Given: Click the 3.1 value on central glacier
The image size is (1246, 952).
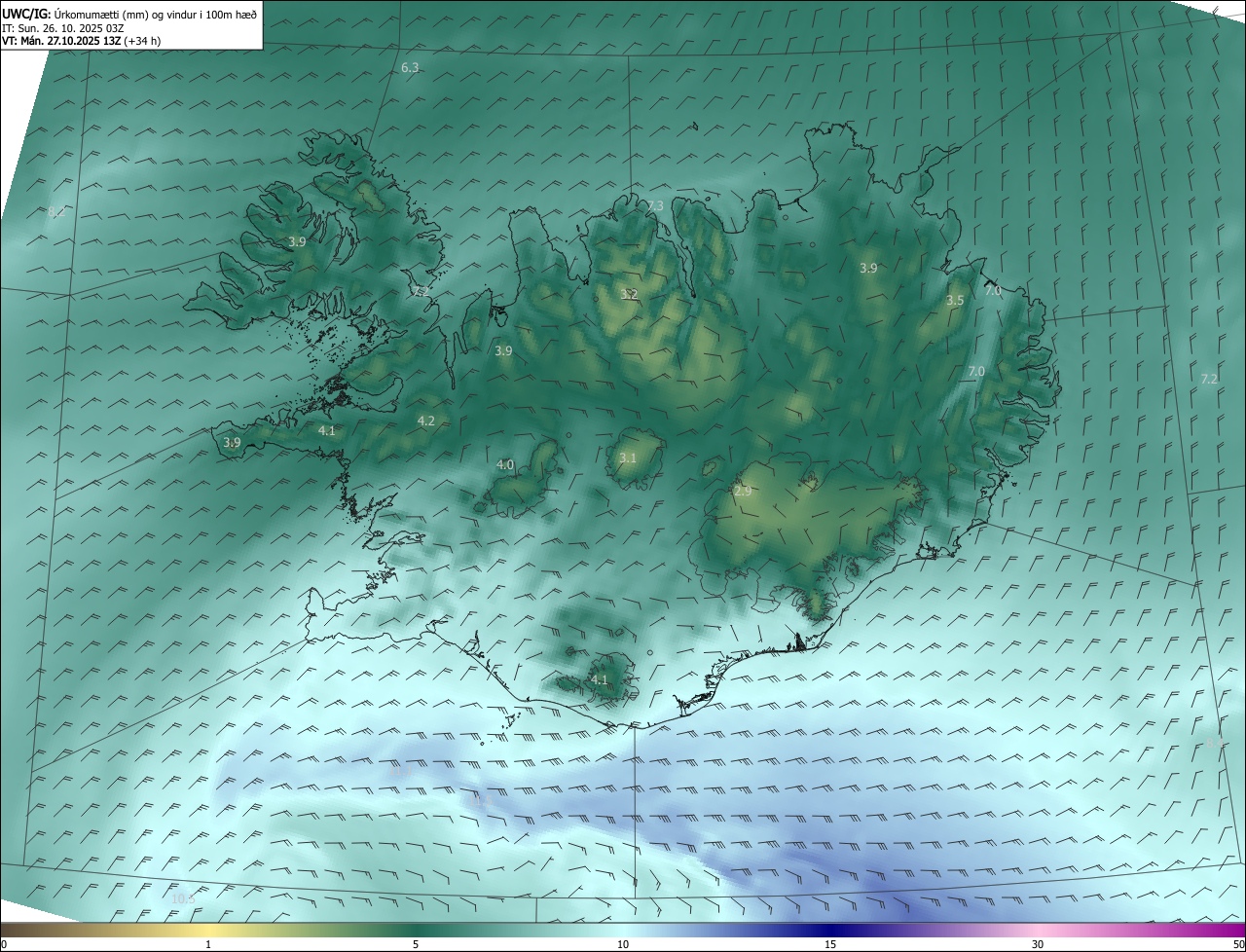Looking at the screenshot, I should [x=628, y=458].
